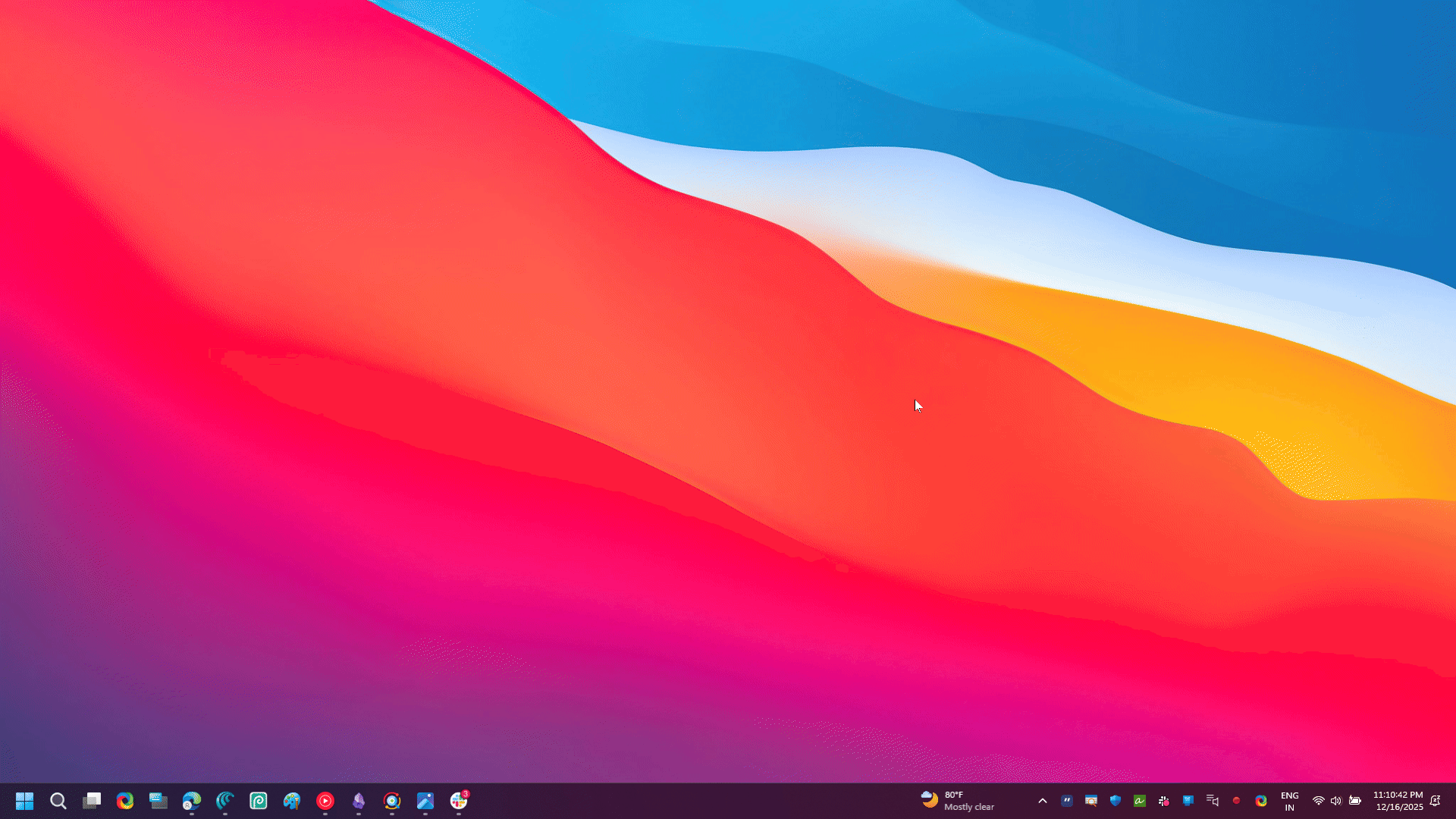Viewport: 1456px width, 819px height.
Task: Open the volume speaker control
Action: pyautogui.click(x=1336, y=801)
